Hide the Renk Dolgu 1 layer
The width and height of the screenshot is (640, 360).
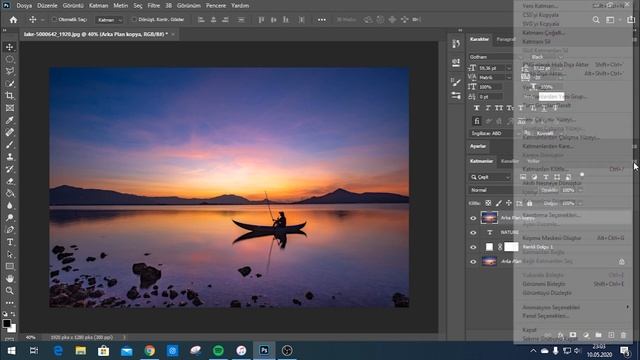473,247
